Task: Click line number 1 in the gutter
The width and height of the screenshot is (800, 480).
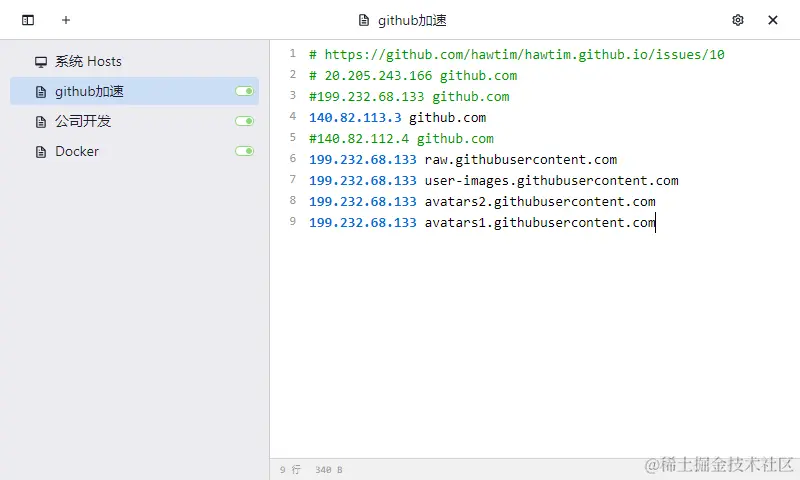Action: (x=292, y=53)
